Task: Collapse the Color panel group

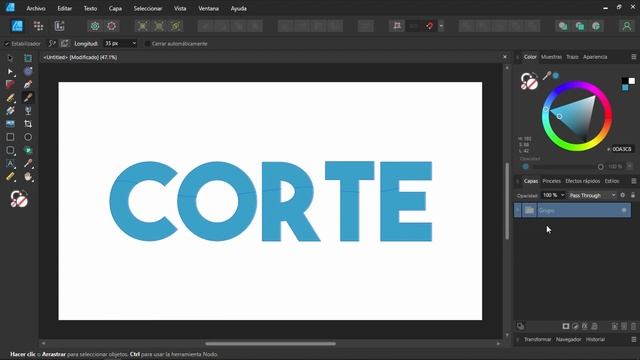Action: [x=518, y=57]
